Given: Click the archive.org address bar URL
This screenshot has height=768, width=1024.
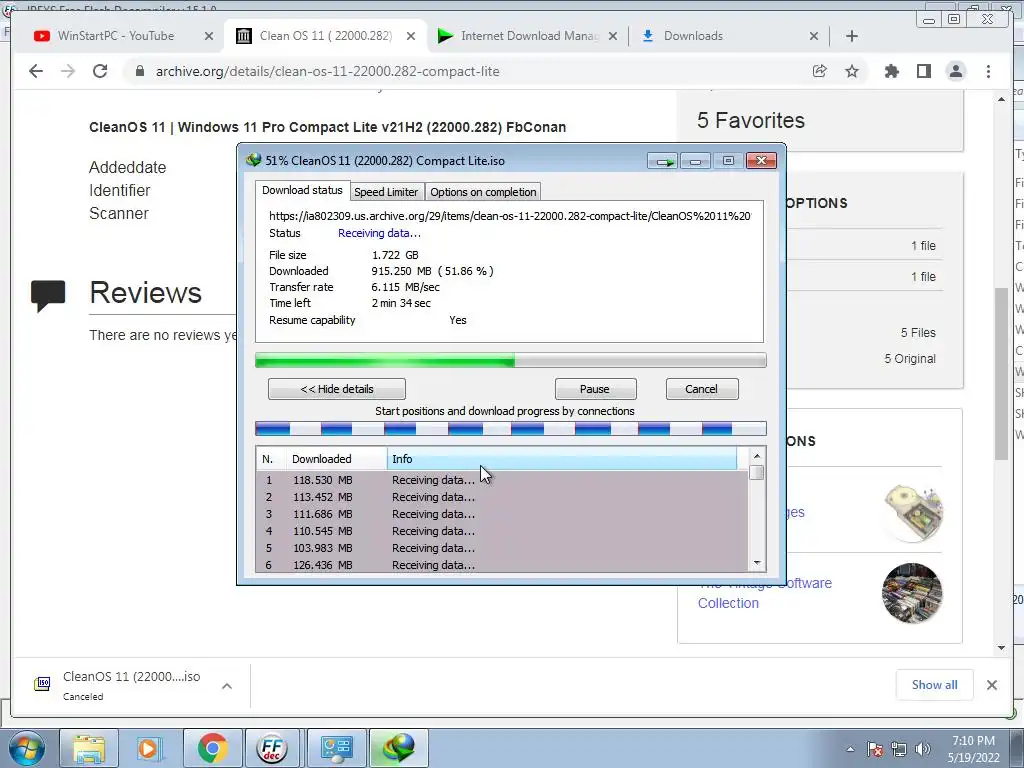Looking at the screenshot, I should [327, 71].
